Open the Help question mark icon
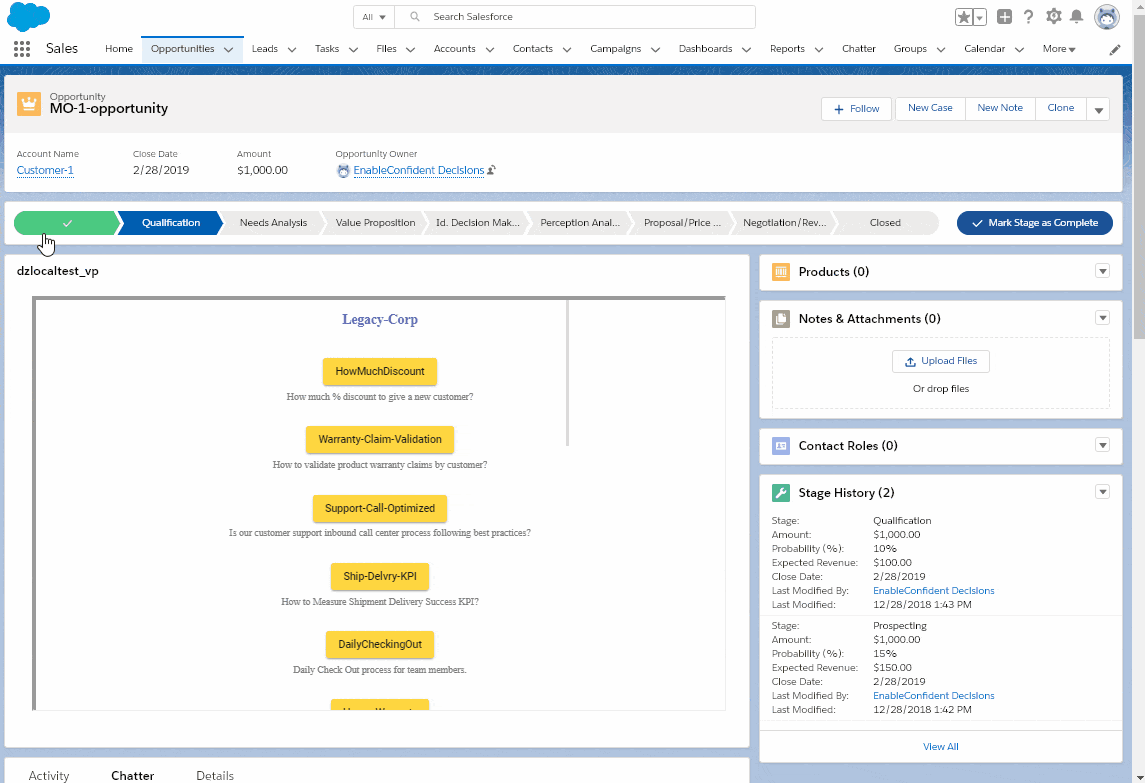 click(1029, 16)
